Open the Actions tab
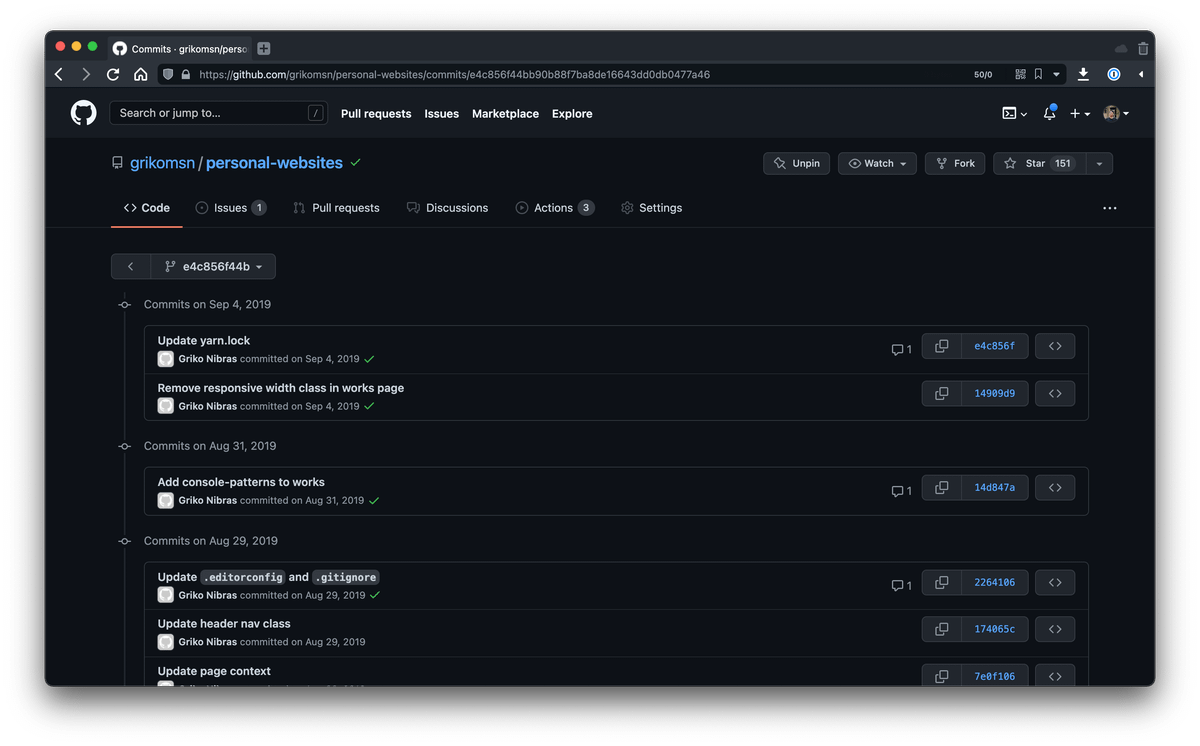1200x746 pixels. coord(555,208)
